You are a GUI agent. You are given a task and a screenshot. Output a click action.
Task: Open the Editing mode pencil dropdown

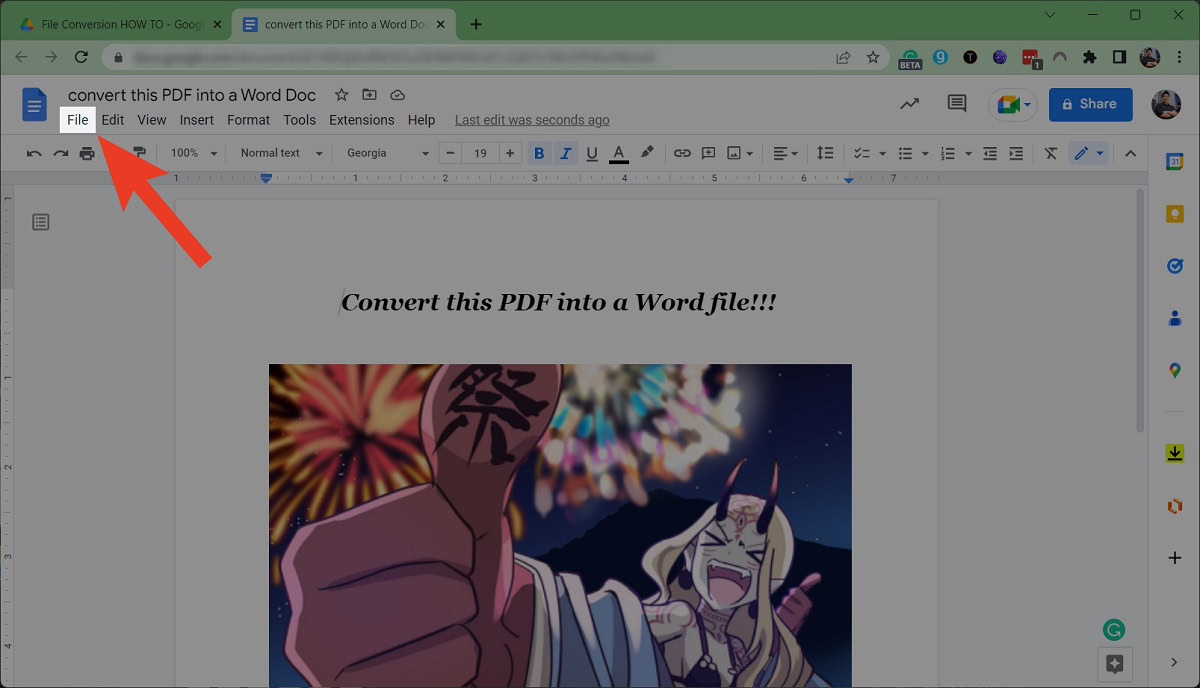tap(1088, 153)
